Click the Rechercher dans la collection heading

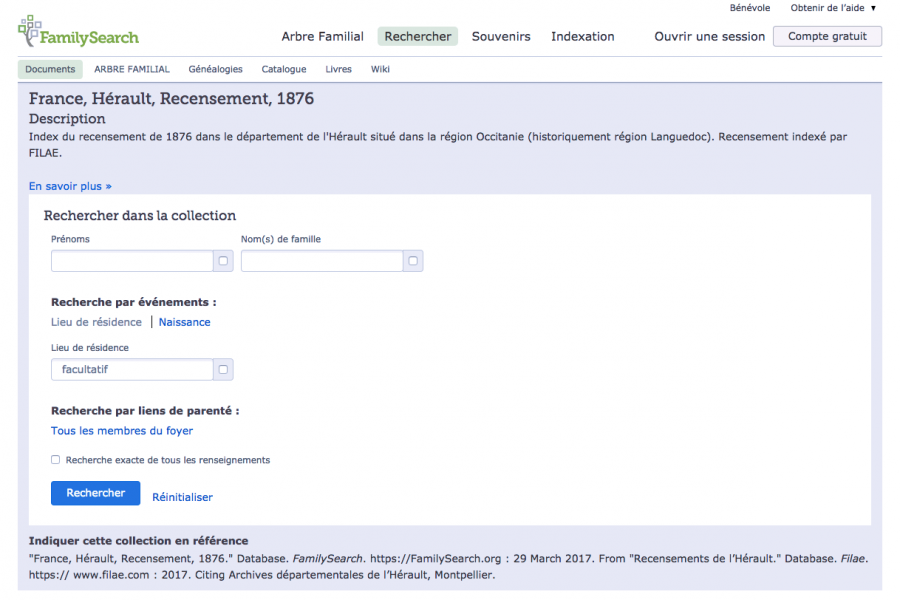point(139,215)
